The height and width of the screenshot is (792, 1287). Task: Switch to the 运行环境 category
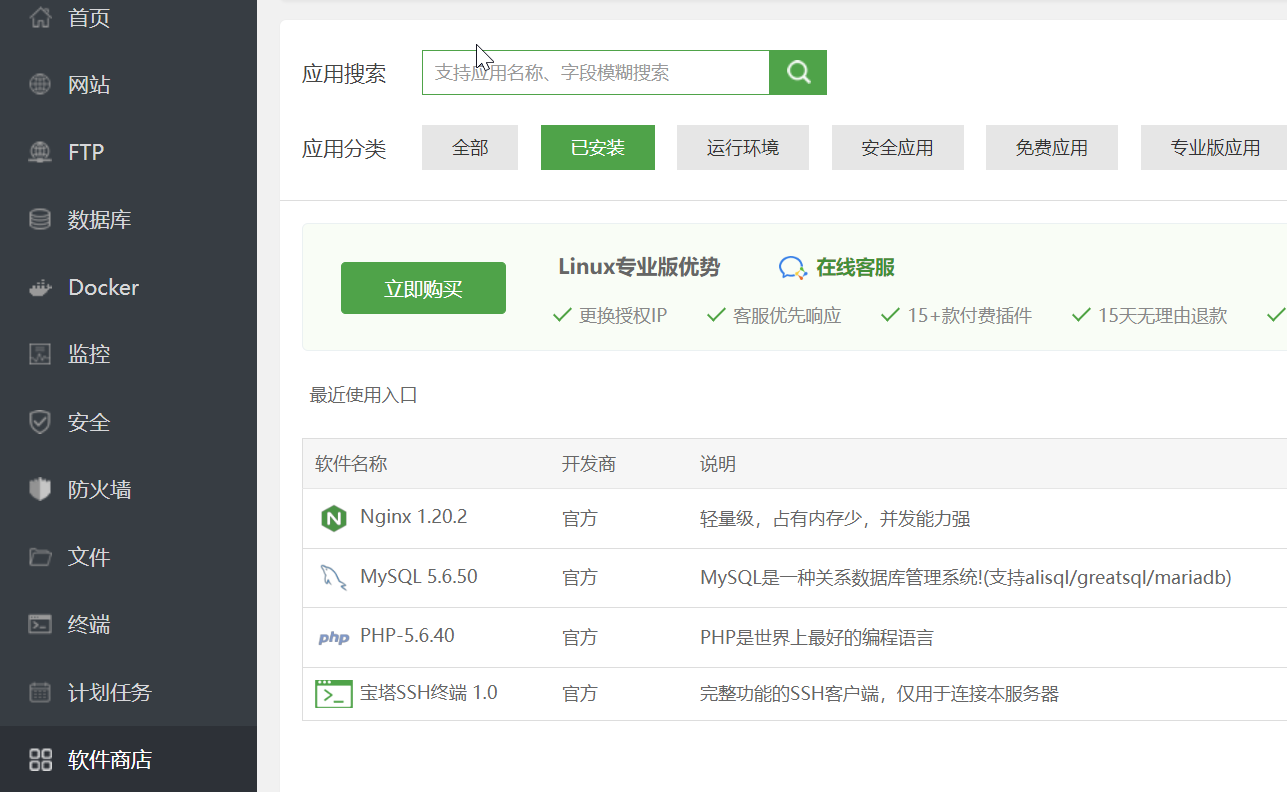(x=743, y=148)
